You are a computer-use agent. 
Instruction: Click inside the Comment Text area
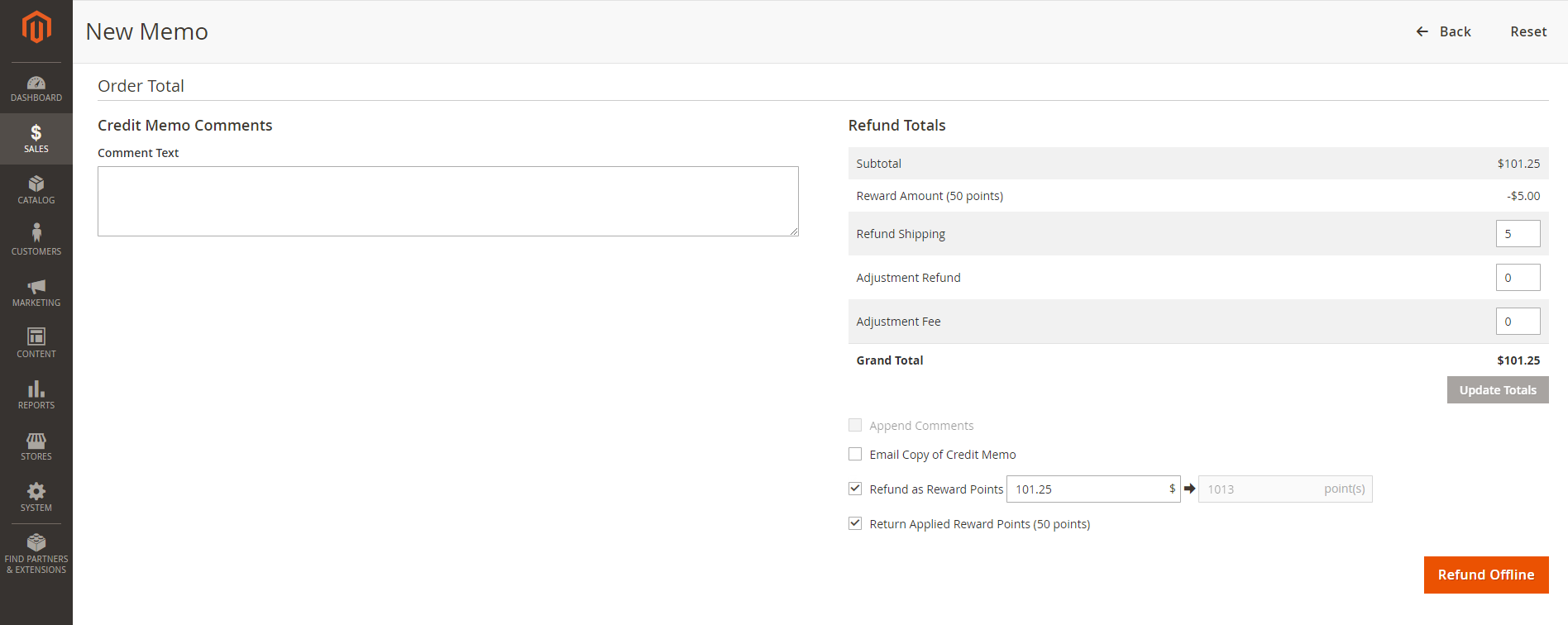pyautogui.click(x=447, y=201)
